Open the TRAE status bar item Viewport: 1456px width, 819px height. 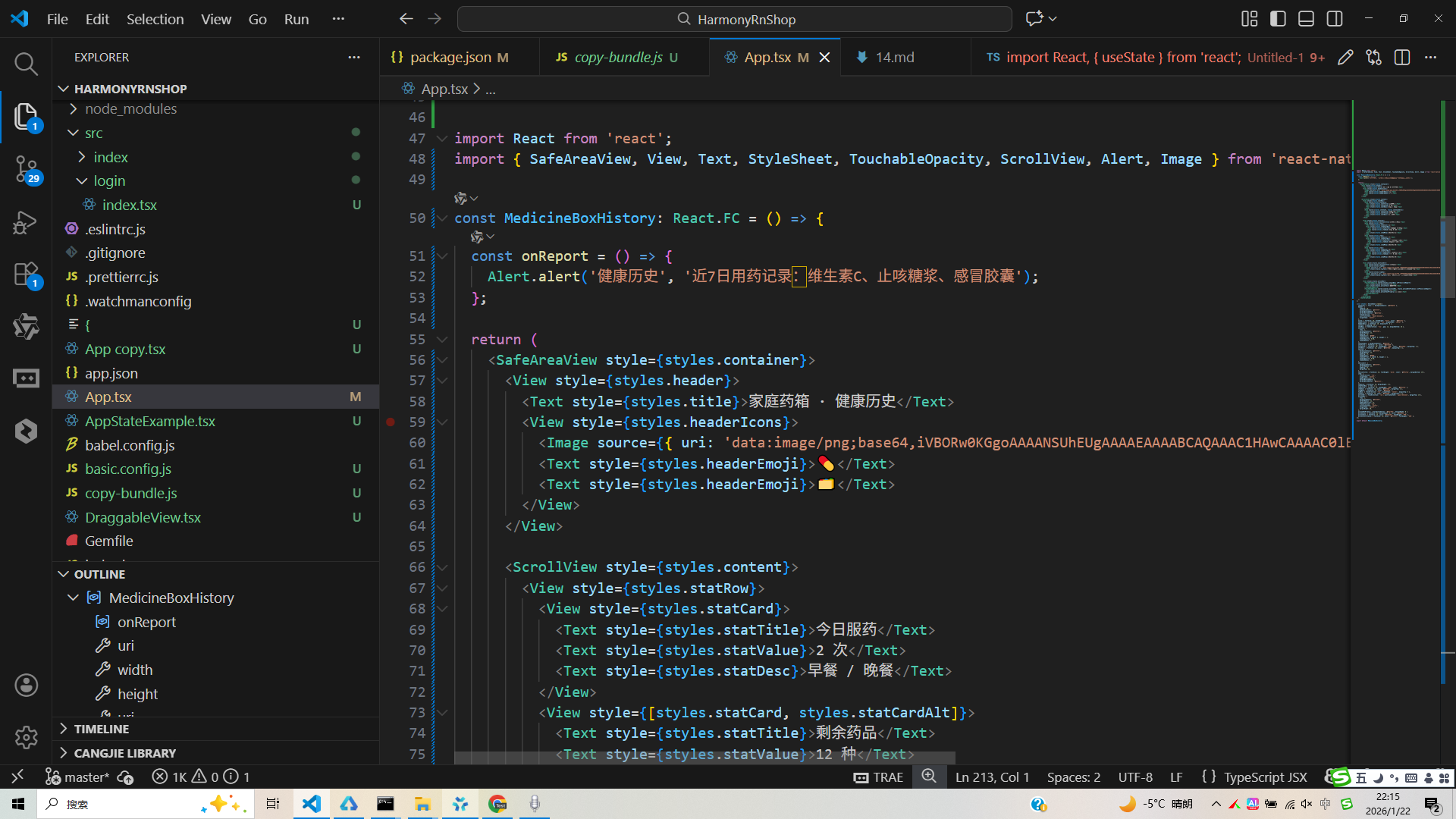(878, 777)
